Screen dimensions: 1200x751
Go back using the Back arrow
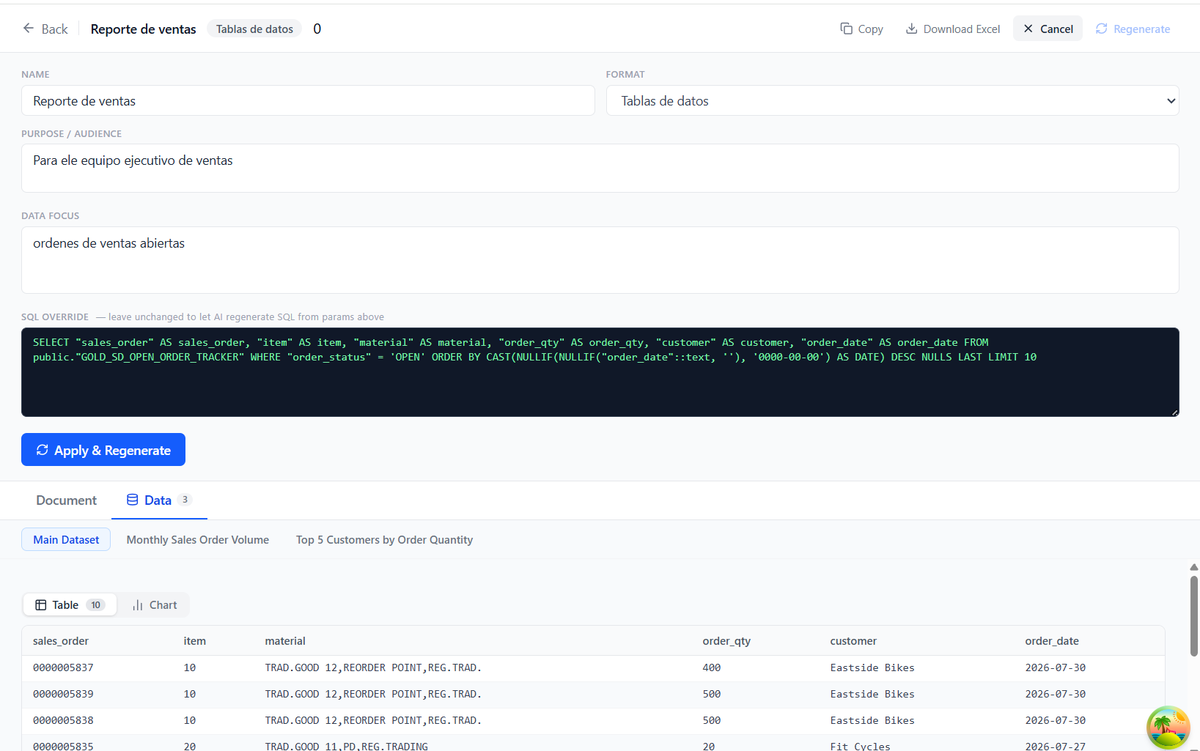pyautogui.click(x=45, y=29)
